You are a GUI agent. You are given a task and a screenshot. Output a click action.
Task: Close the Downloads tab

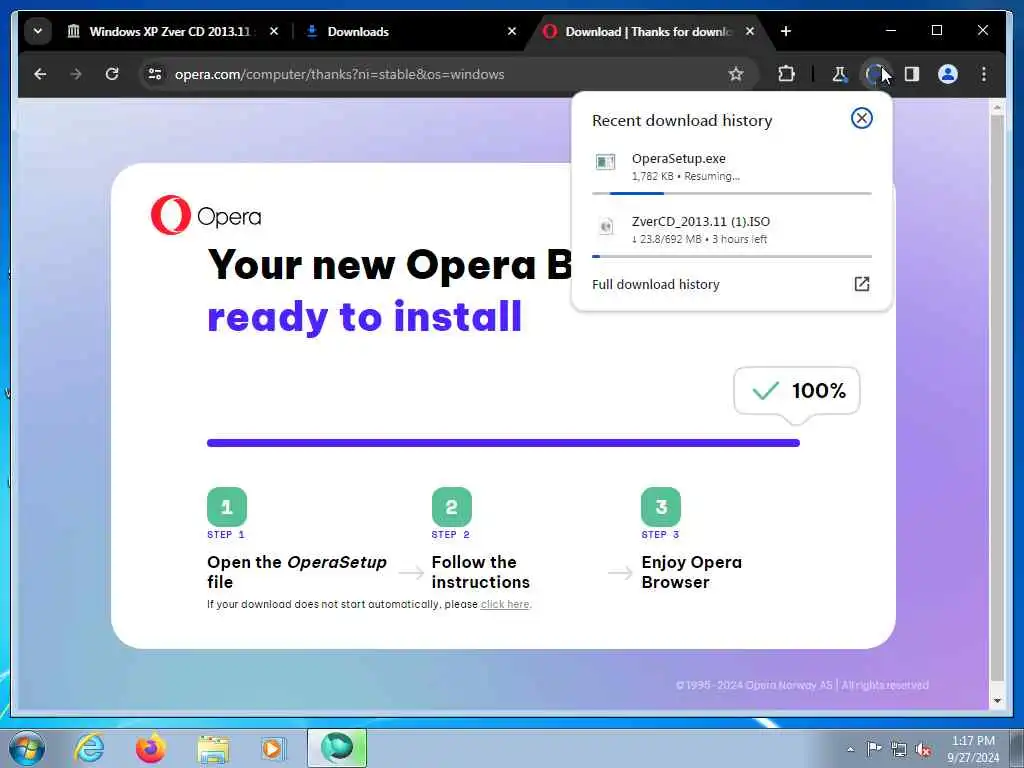[x=512, y=31]
